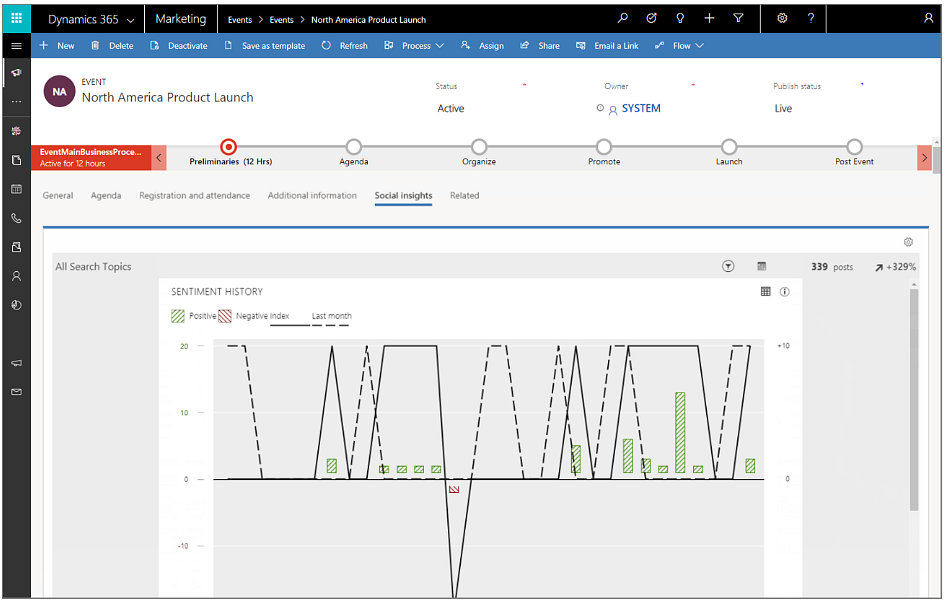Viewport: 951px width, 606px height.
Task: Click the Delete button
Action: 112,45
